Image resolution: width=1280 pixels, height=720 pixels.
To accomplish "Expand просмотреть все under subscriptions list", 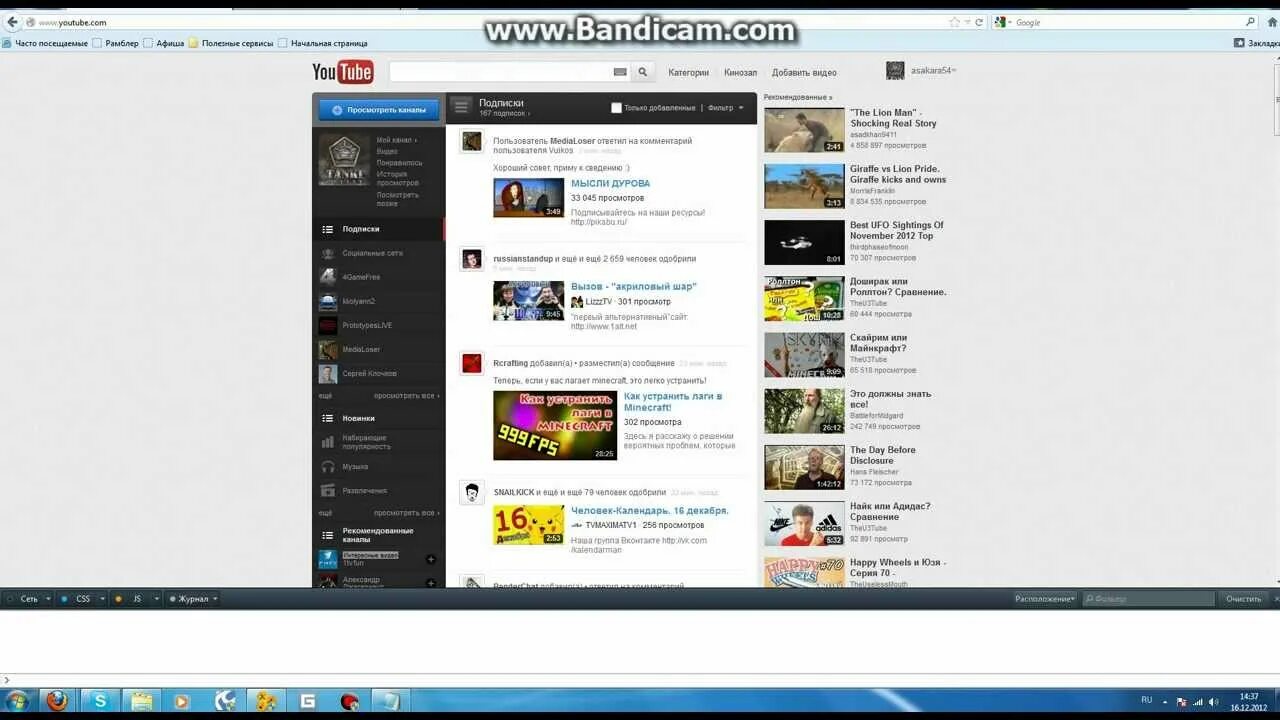I will click(x=406, y=396).
